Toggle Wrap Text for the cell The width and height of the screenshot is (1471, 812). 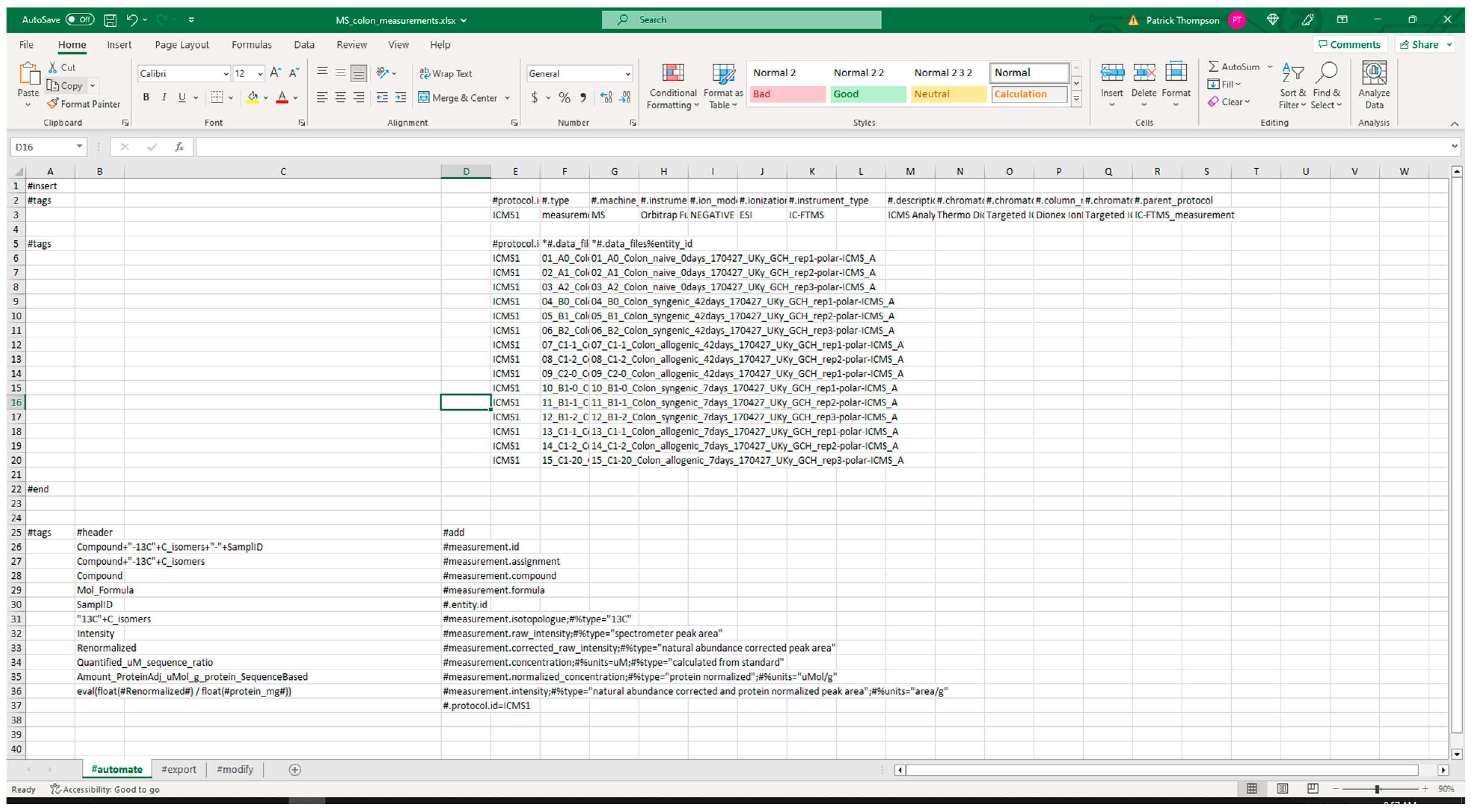point(446,74)
